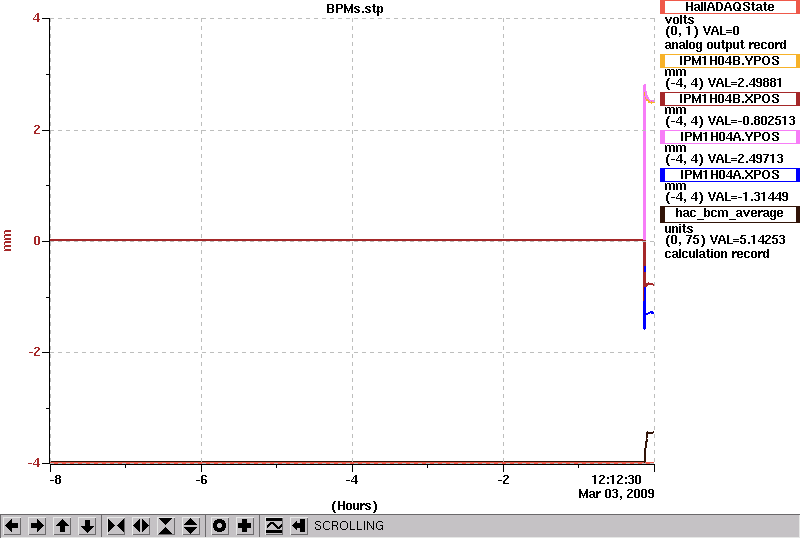Shift the plot up with up arrow
This screenshot has height=538, width=800.
pos(62,526)
